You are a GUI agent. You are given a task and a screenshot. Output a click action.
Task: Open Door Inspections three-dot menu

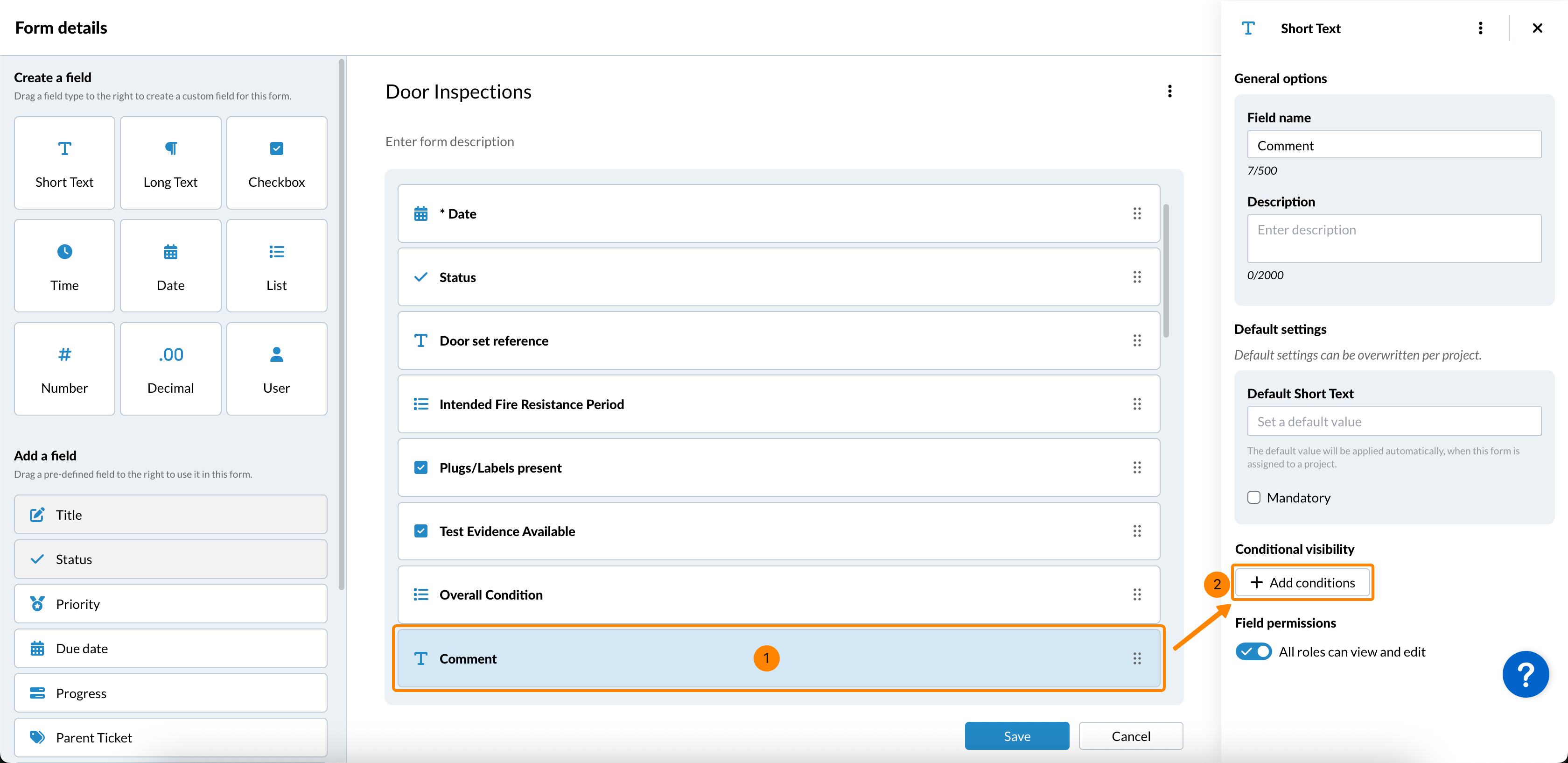coord(1169,92)
